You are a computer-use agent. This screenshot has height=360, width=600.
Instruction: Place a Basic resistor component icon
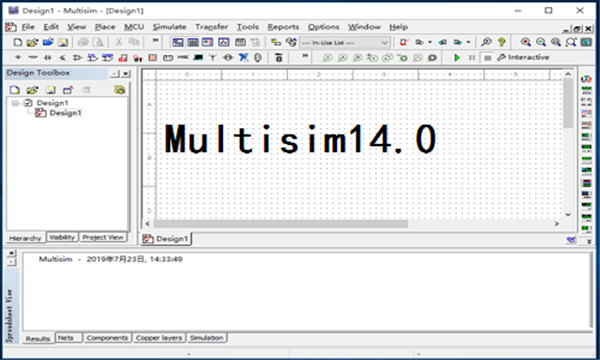coord(33,57)
